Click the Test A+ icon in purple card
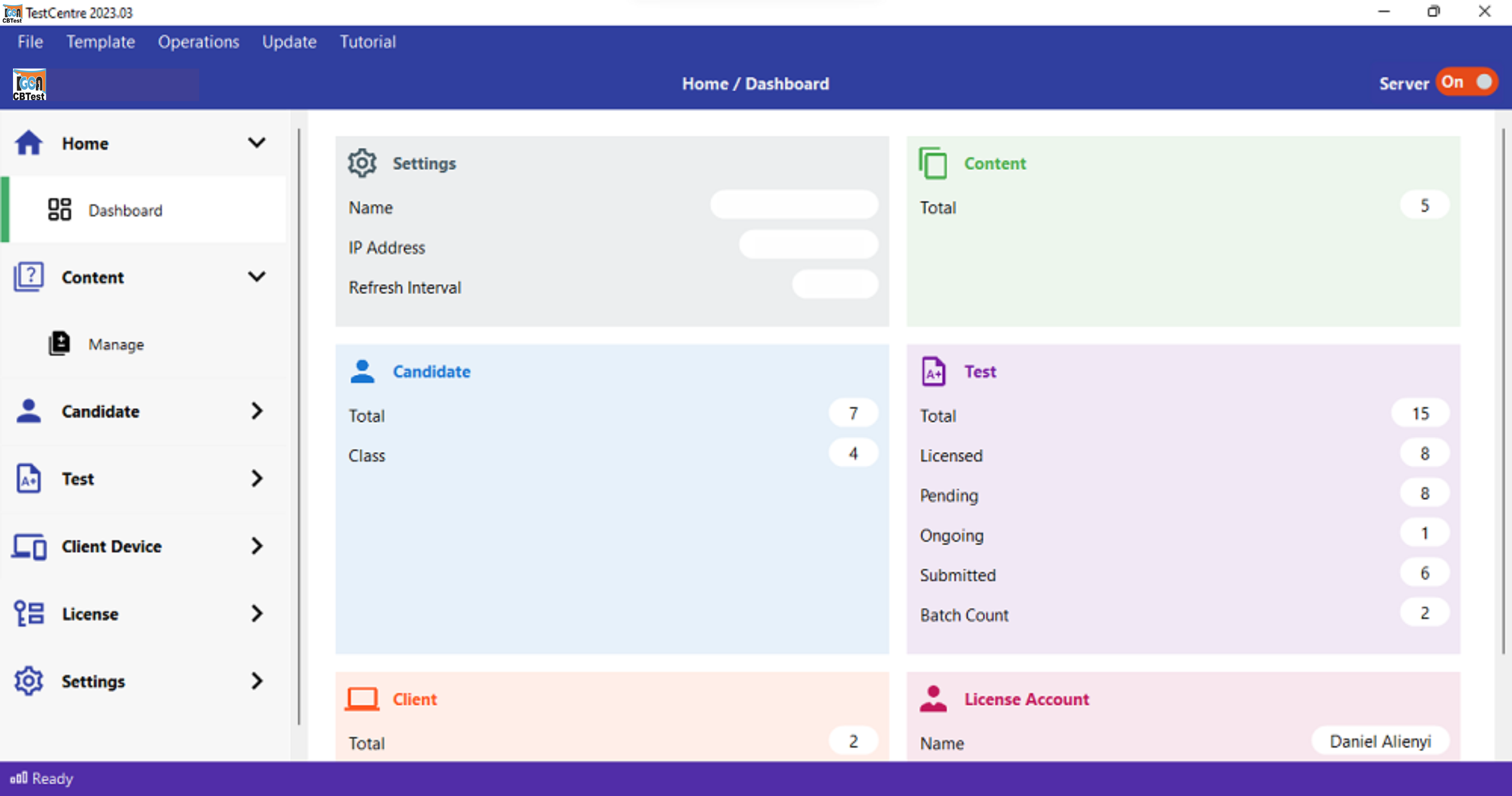Viewport: 1512px width, 796px height. point(933,371)
